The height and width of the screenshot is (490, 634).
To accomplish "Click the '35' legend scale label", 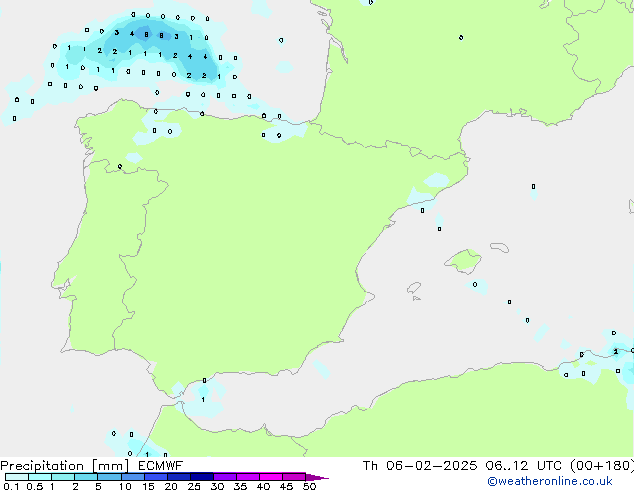I will tap(240, 486).
